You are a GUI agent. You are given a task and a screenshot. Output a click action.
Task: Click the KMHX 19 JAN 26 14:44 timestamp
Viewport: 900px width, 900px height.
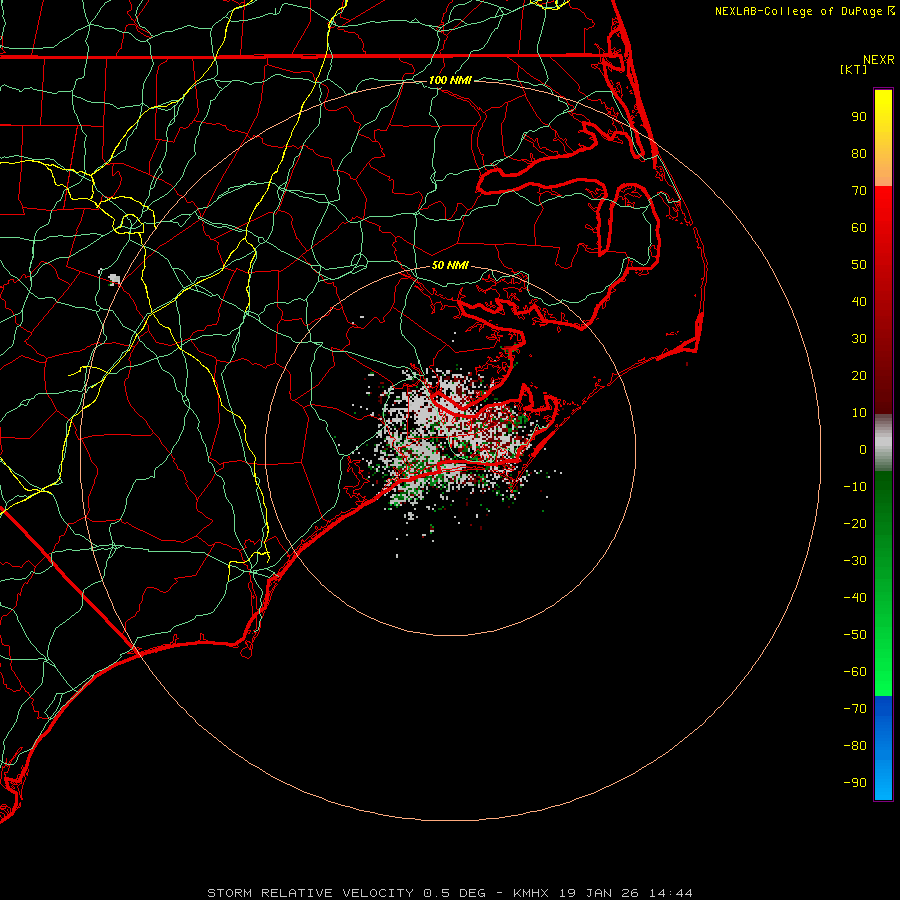click(x=603, y=893)
